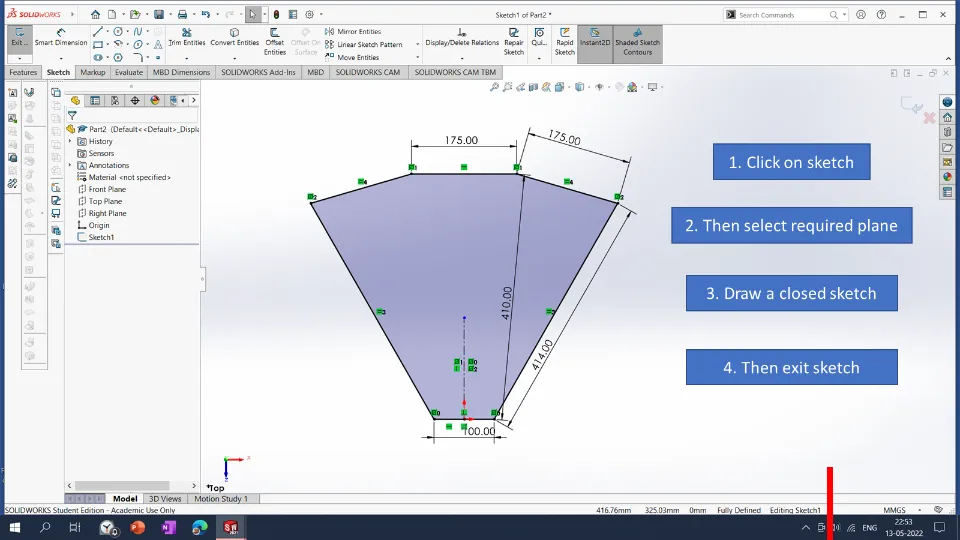
Task: Click the Open file folder icon
Action: tap(135, 15)
